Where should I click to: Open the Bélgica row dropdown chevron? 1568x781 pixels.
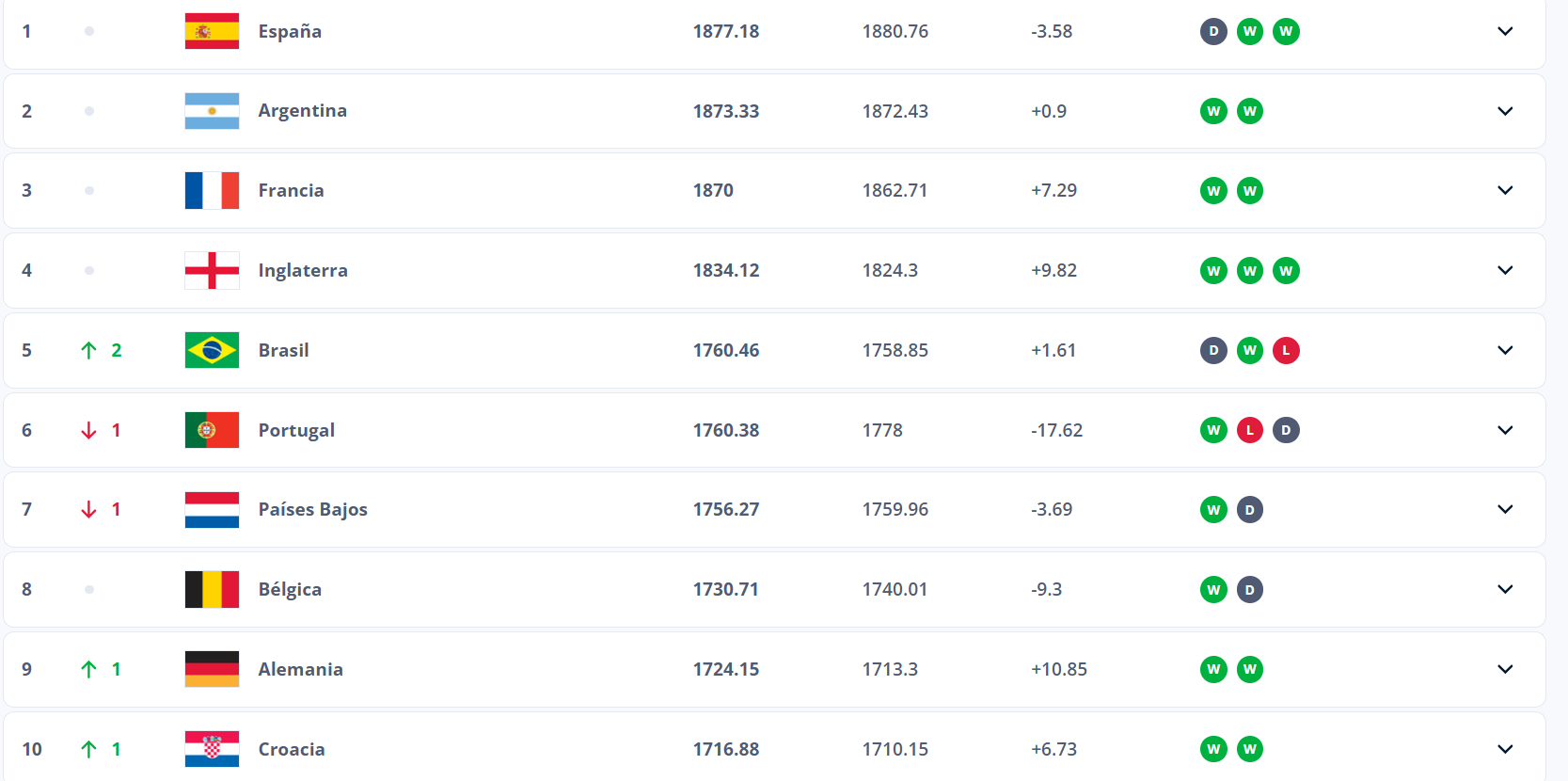pyautogui.click(x=1505, y=589)
